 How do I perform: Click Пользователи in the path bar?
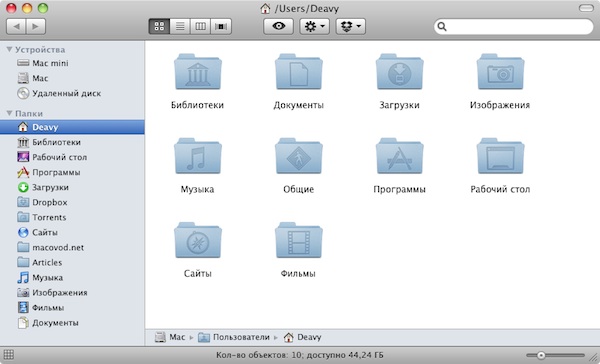pos(234,337)
